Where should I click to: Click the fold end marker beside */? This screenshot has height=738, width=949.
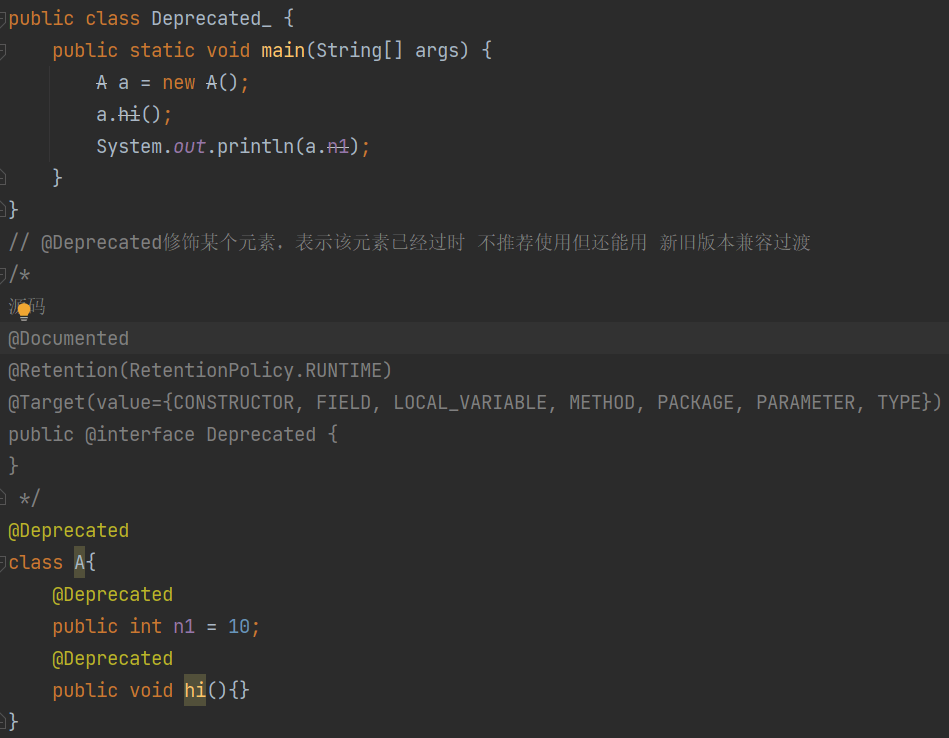[x=2, y=498]
